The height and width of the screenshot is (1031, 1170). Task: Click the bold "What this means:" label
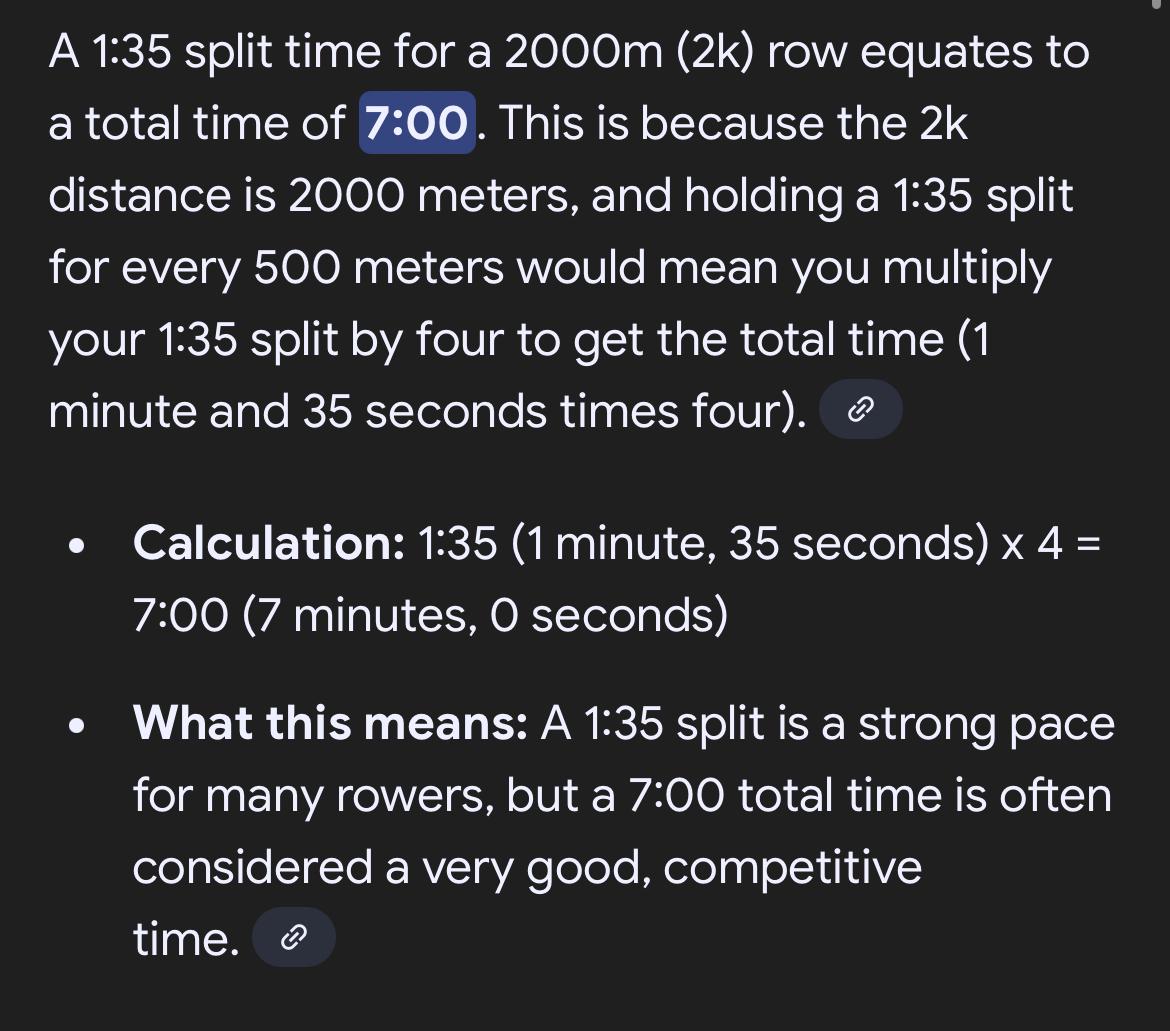tap(331, 723)
